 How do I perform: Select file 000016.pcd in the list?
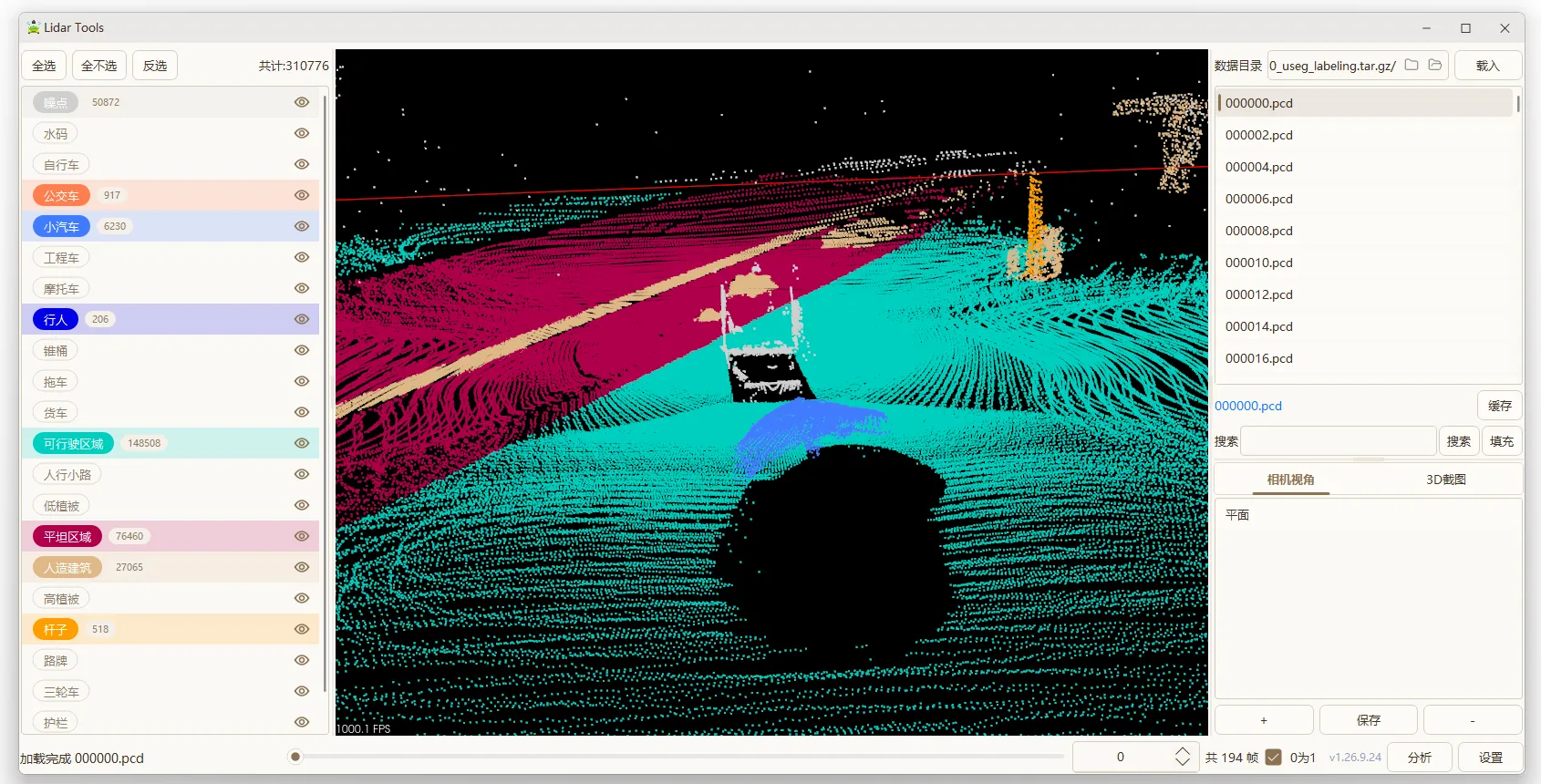point(1366,358)
